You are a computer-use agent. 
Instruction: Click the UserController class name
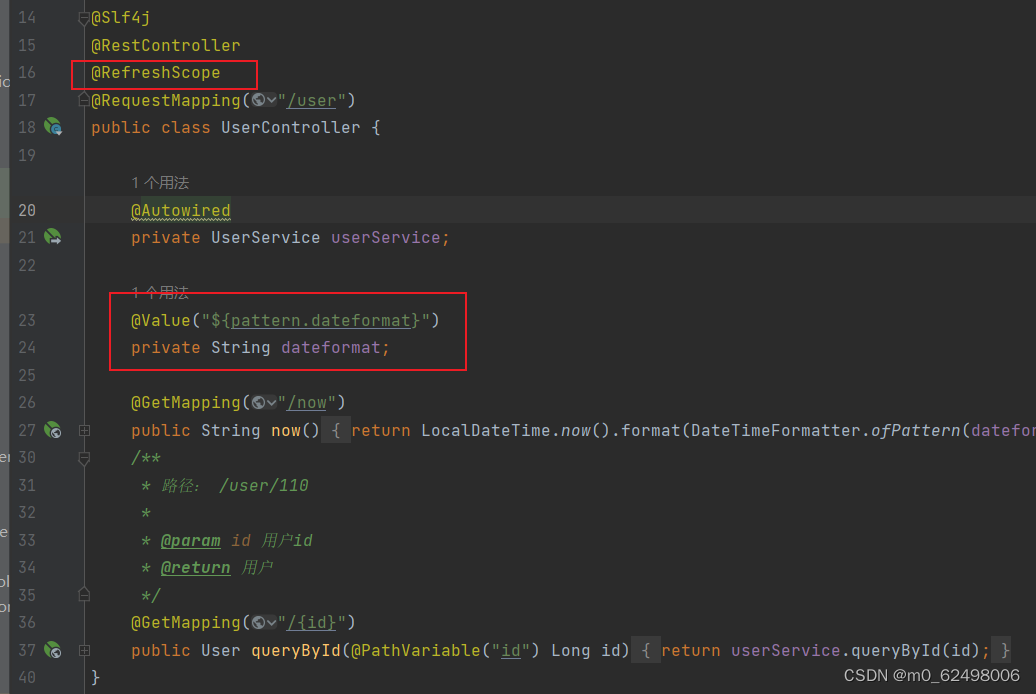tap(291, 128)
